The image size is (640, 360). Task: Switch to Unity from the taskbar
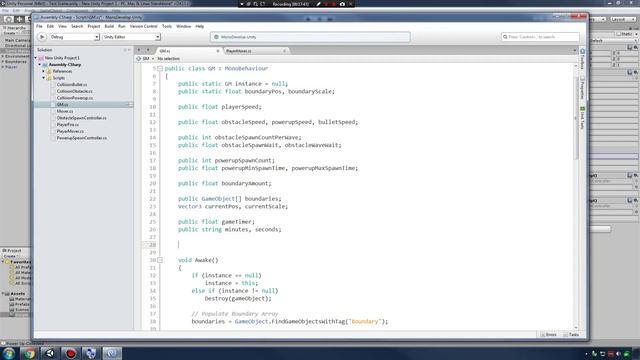50,353
